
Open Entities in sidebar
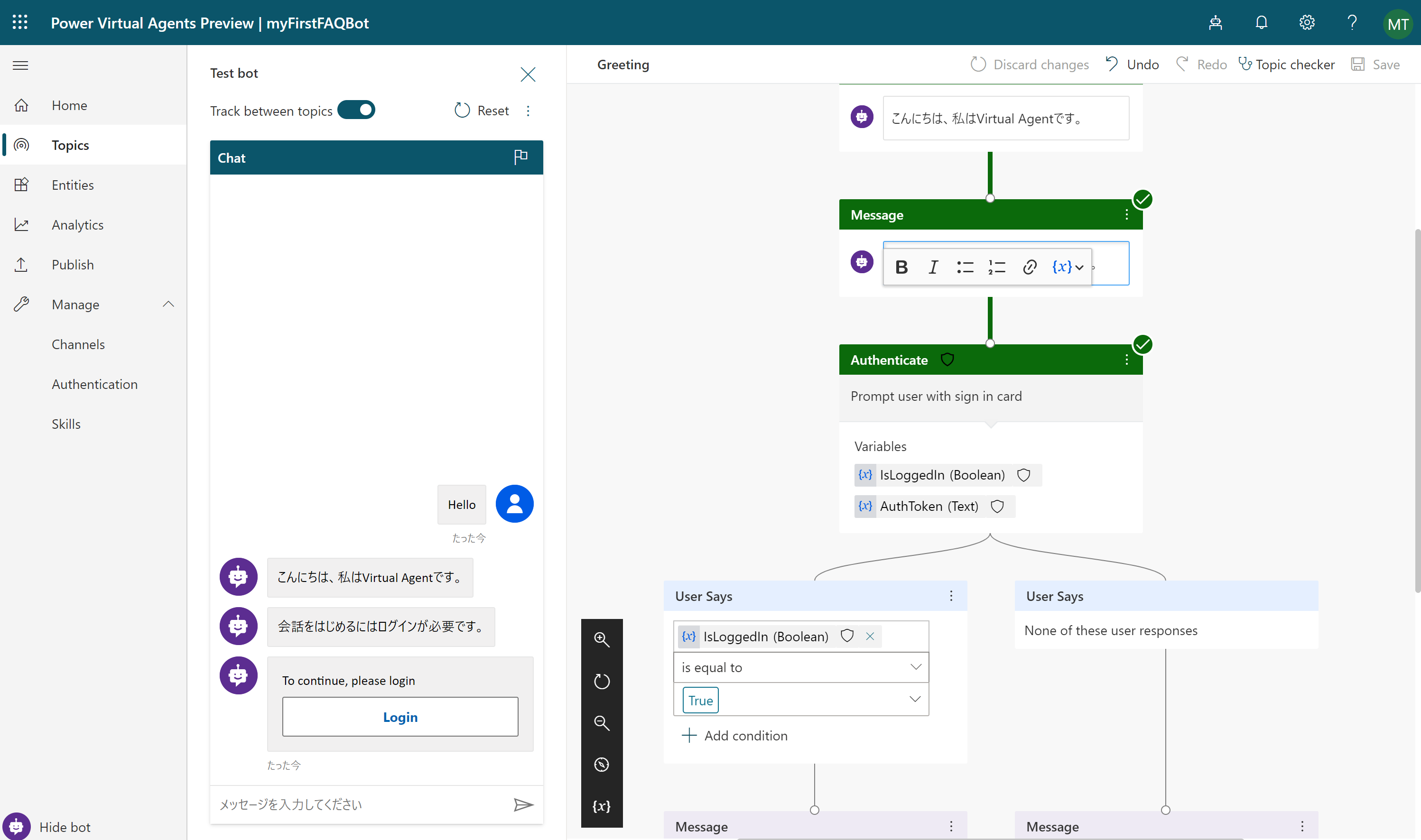[x=93, y=185]
